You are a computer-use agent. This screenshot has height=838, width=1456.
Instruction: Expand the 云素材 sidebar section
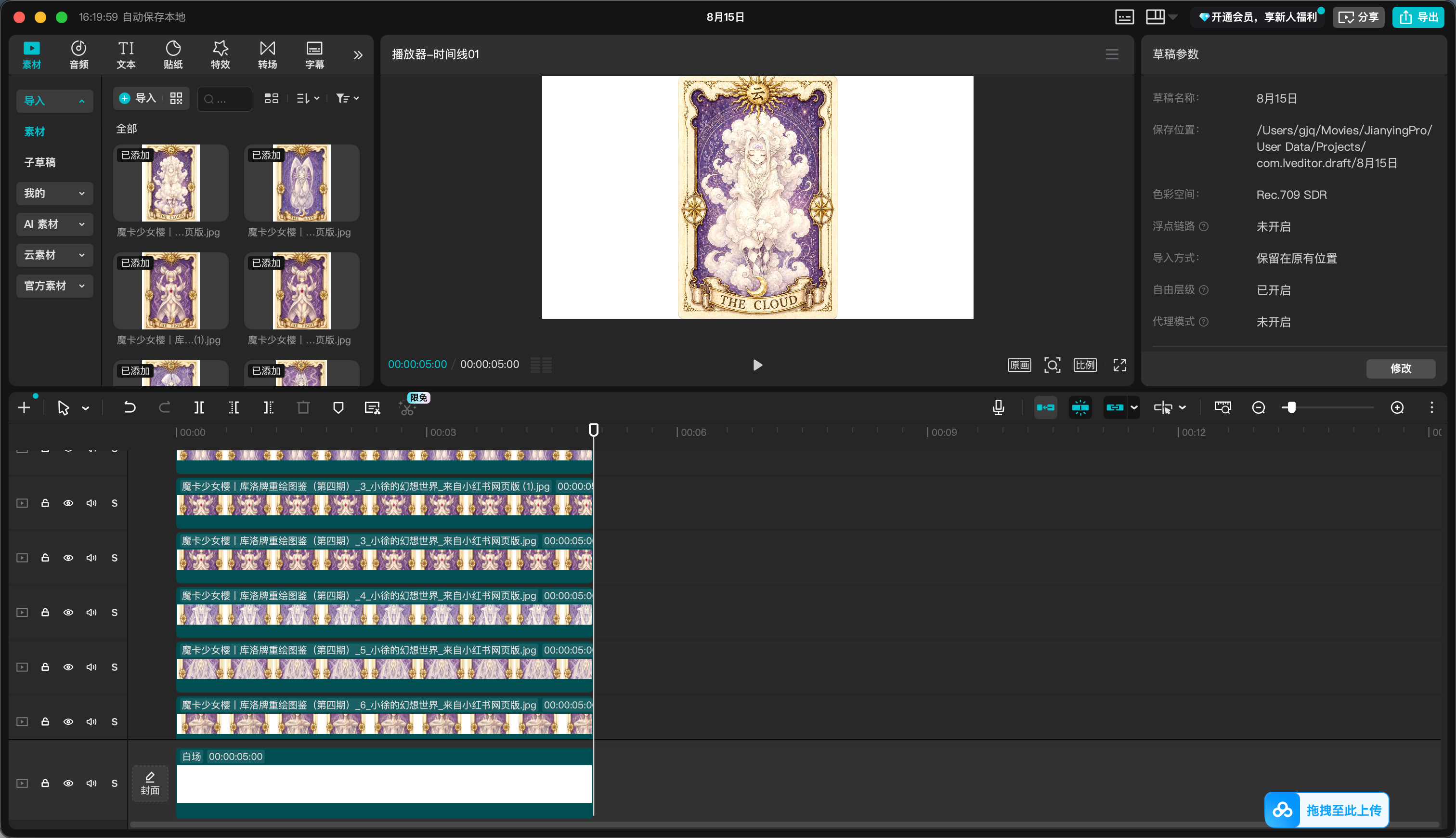tap(55, 255)
